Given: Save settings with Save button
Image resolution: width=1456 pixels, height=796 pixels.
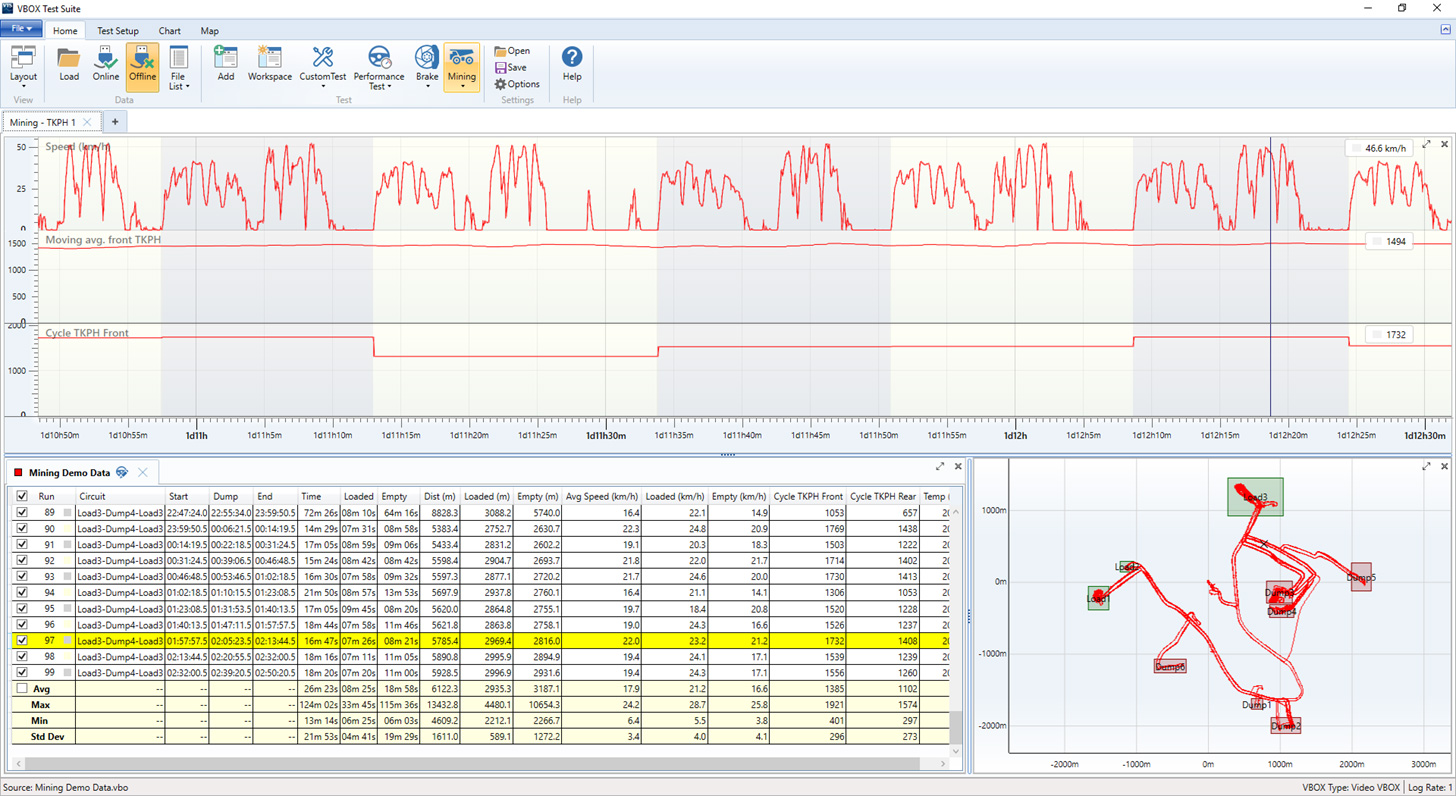Looking at the screenshot, I should [x=511, y=68].
